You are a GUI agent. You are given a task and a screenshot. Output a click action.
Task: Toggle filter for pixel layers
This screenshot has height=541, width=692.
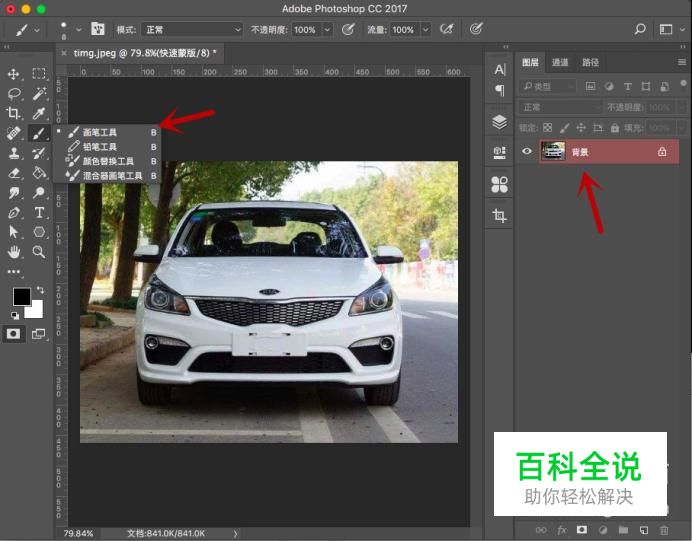point(590,86)
